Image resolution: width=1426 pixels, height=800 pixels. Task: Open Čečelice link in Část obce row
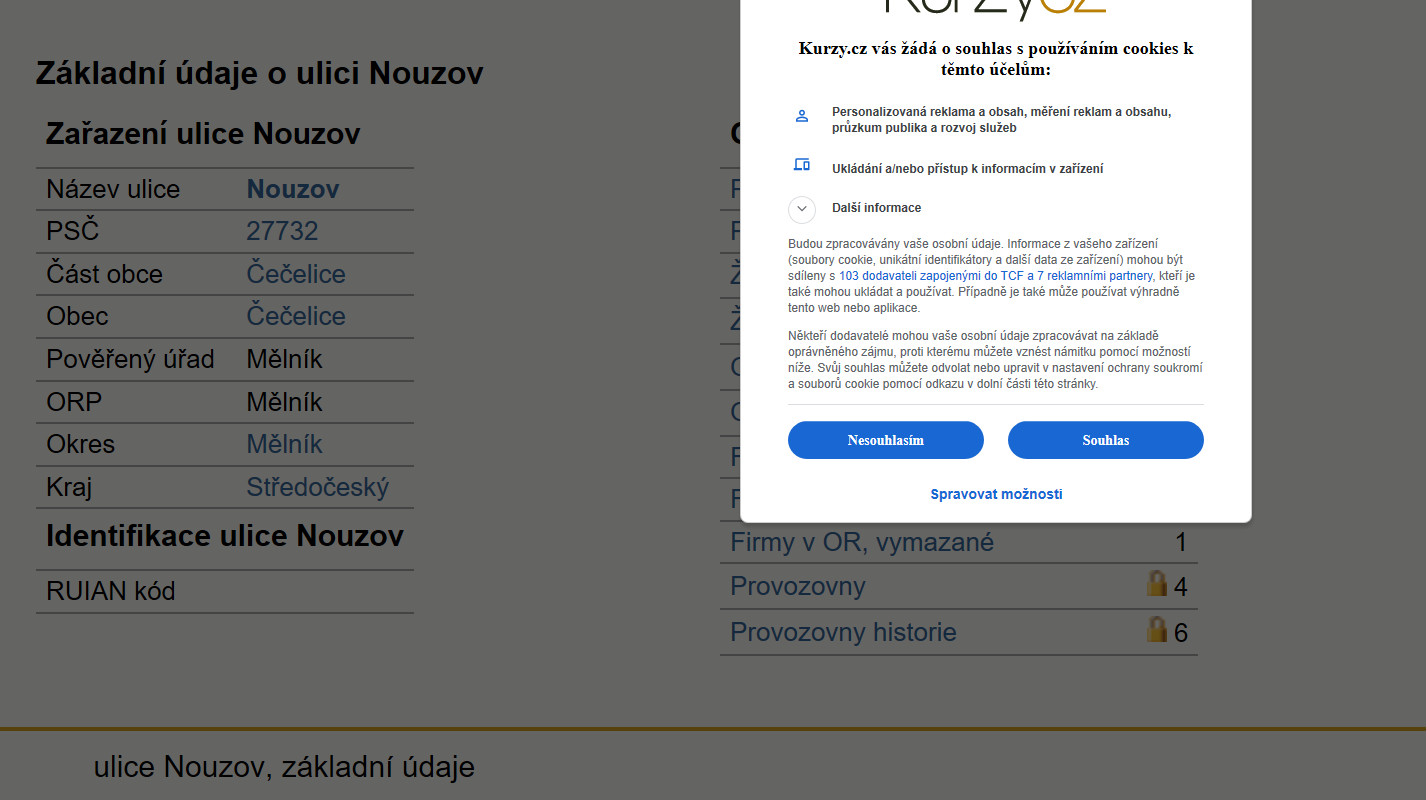pyautogui.click(x=296, y=274)
